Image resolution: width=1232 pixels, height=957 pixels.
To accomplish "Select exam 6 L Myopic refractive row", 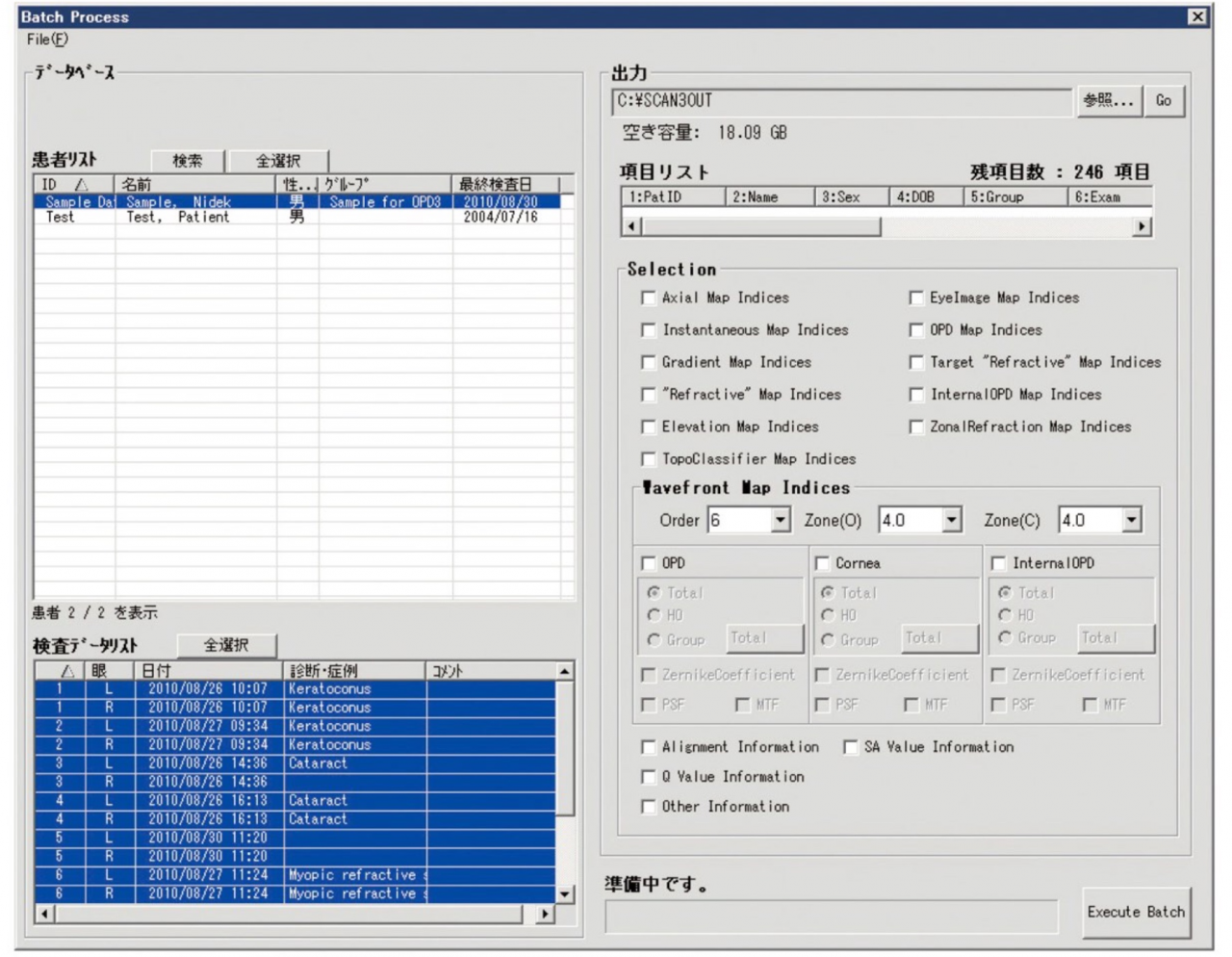I will tap(295, 875).
